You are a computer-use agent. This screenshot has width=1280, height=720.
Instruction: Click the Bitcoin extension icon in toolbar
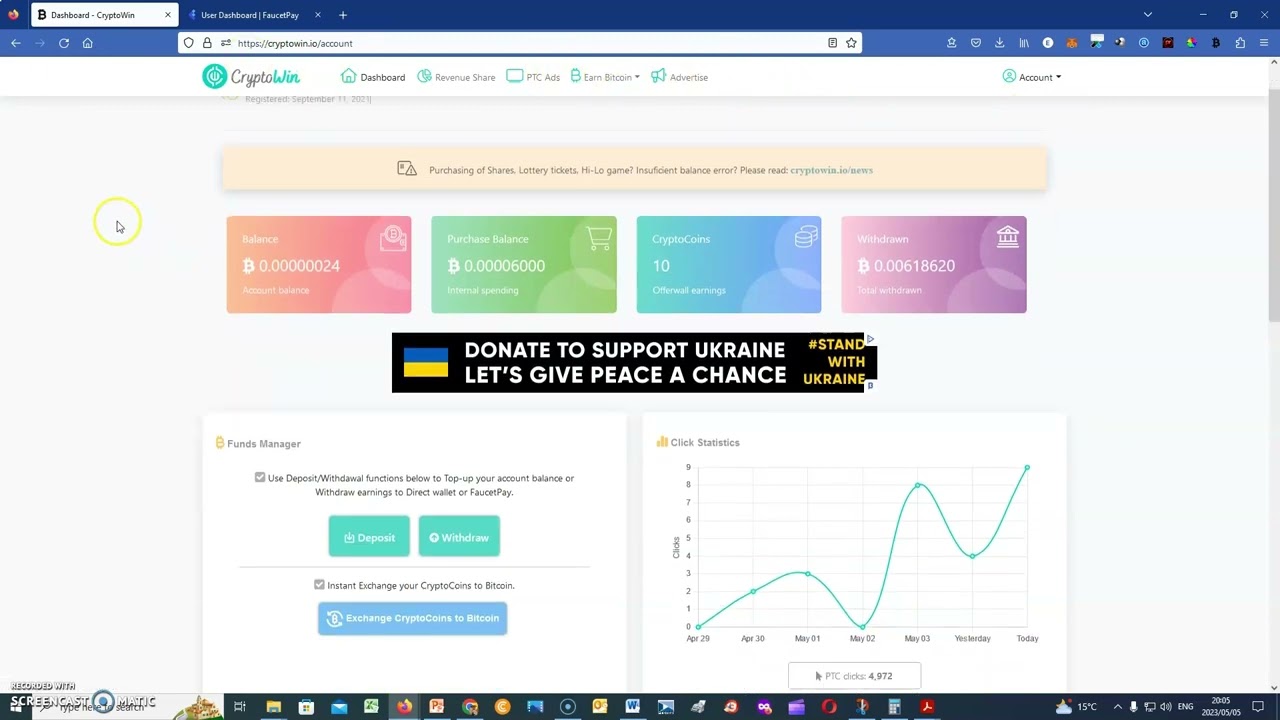[1216, 43]
